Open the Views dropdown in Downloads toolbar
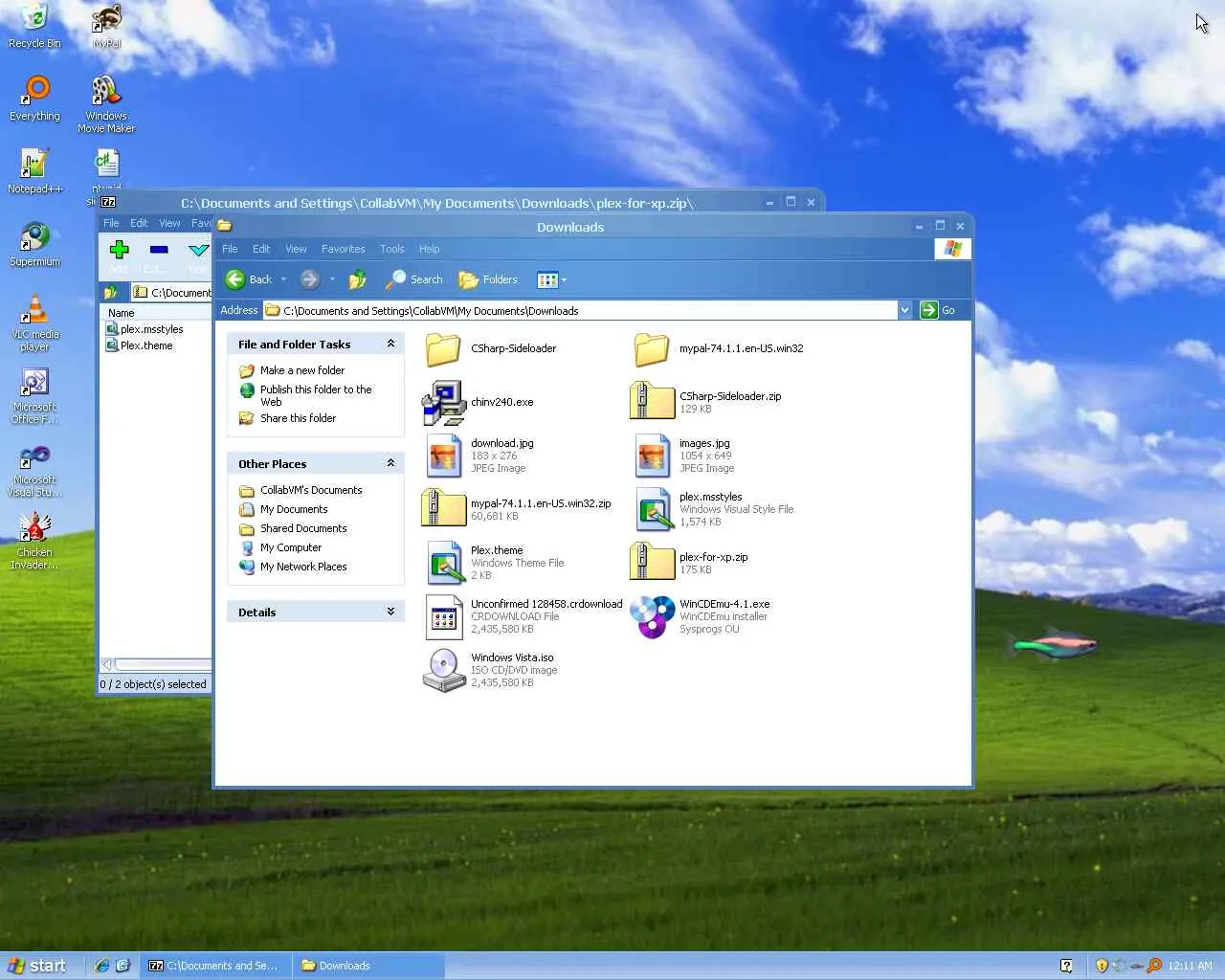This screenshot has width=1225, height=980. pyautogui.click(x=552, y=279)
